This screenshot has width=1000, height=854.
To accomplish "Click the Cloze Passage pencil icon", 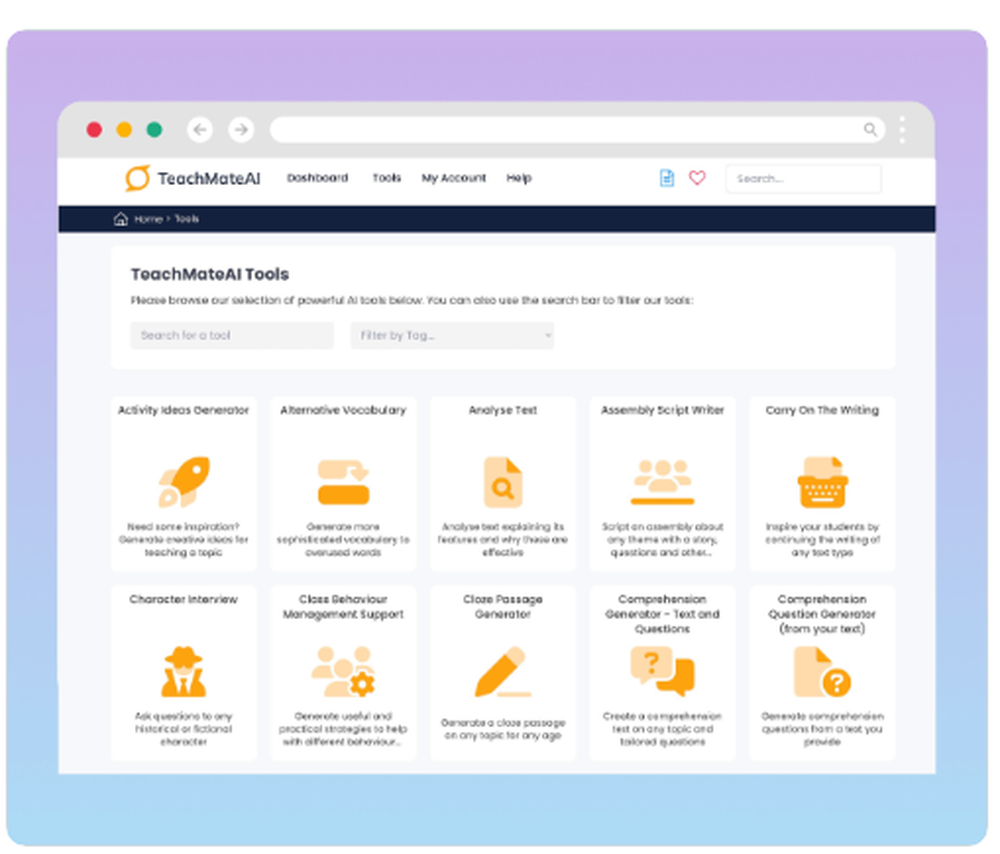I will [x=503, y=672].
